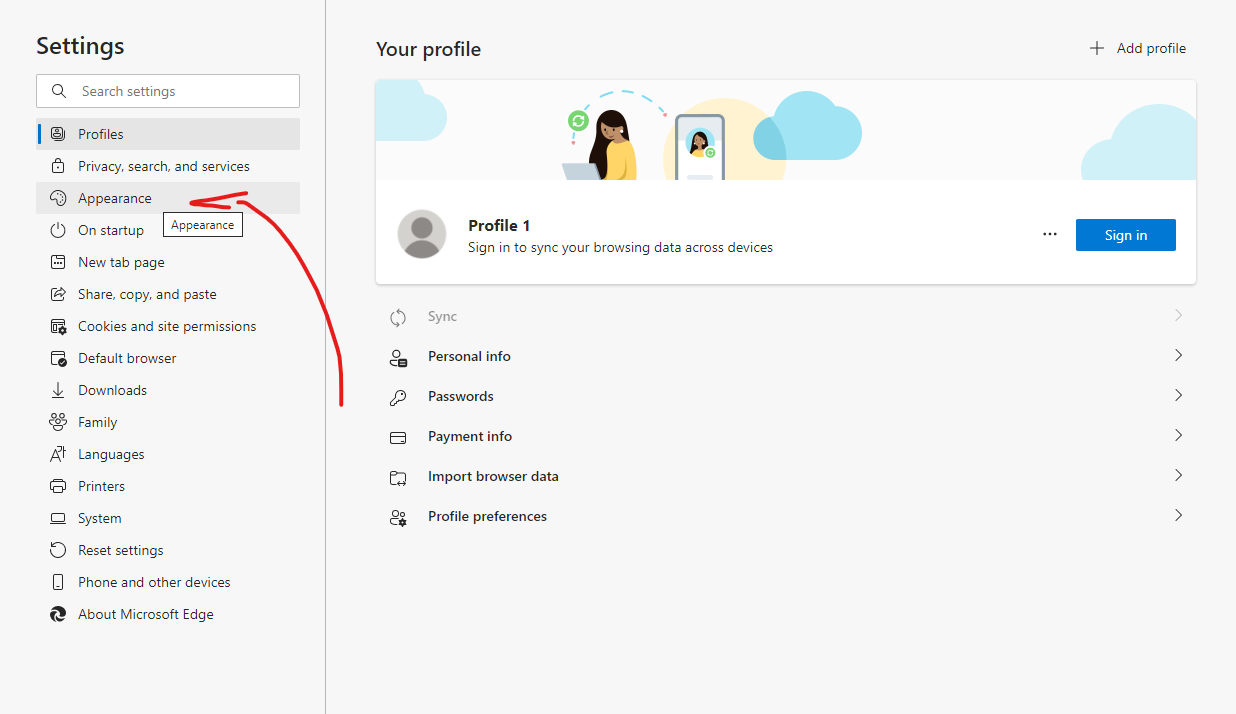Open the Reset settings section
The height and width of the screenshot is (714, 1236).
click(x=120, y=550)
